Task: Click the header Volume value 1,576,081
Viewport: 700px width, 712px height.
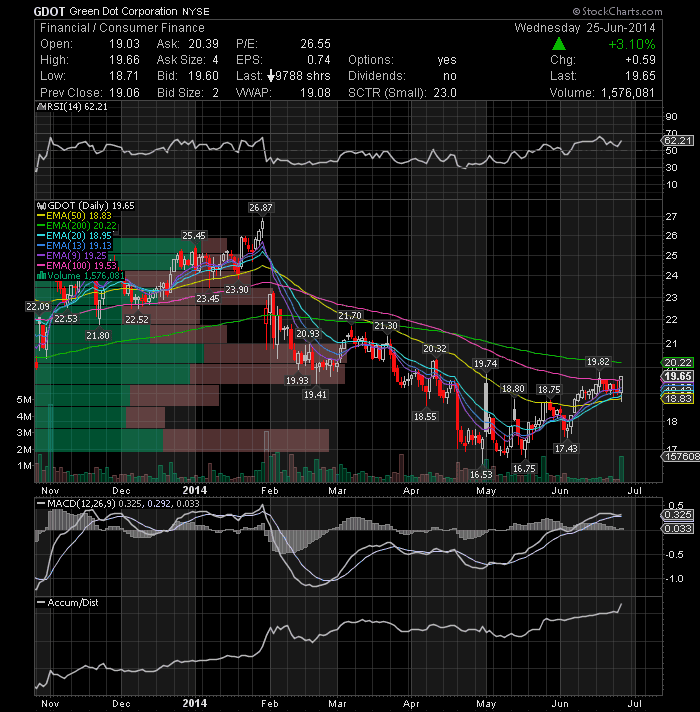Action: point(628,93)
